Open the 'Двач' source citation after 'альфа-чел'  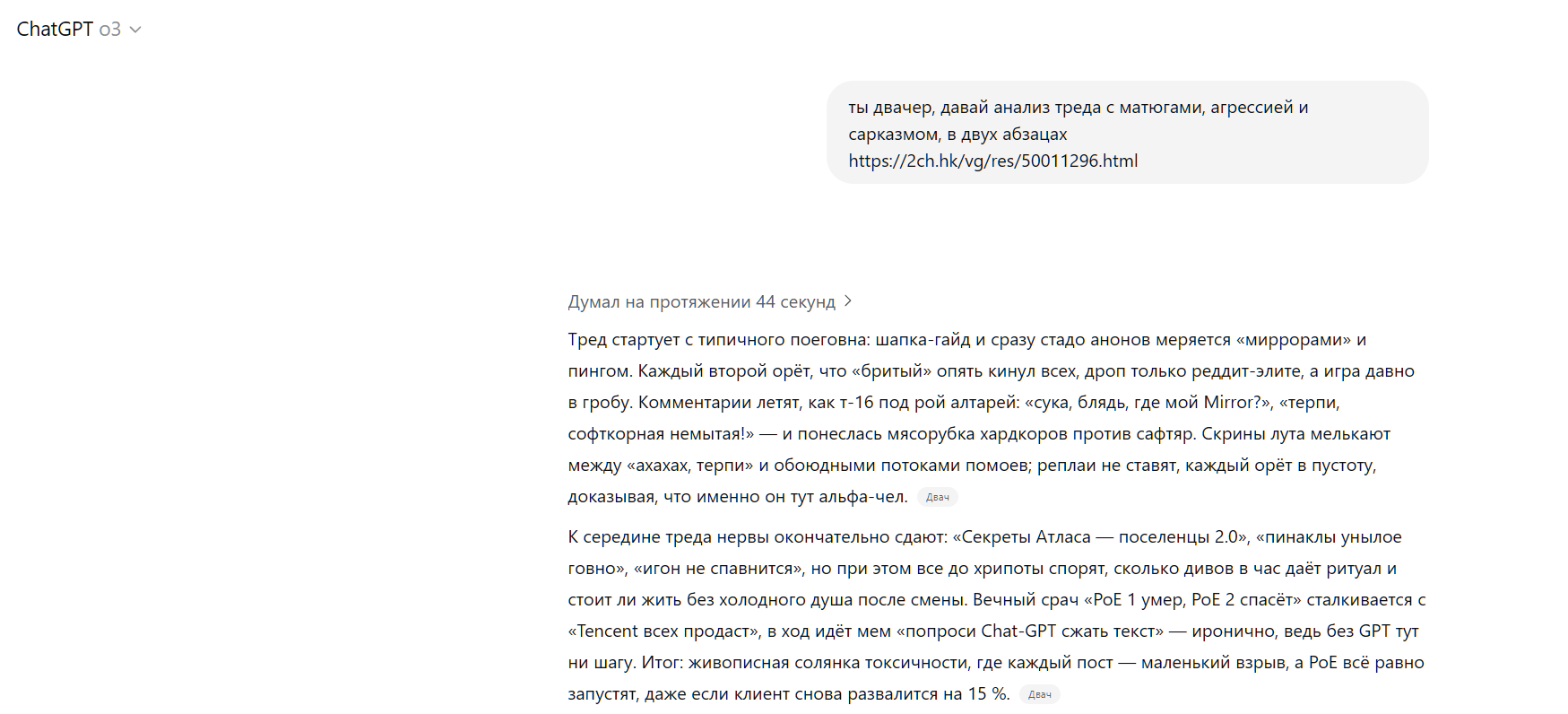937,497
